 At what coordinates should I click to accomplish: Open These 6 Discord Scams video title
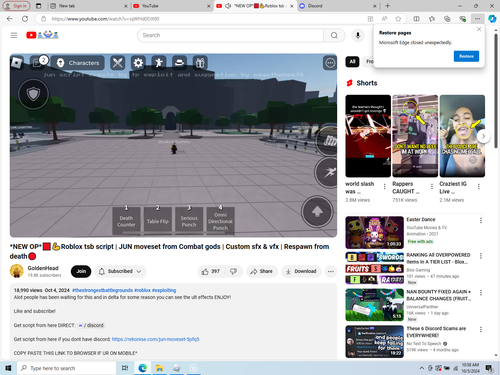click(x=436, y=332)
